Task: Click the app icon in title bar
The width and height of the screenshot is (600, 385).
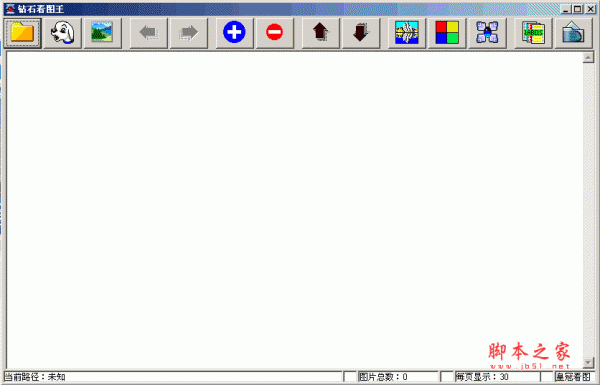Action: click(10, 9)
